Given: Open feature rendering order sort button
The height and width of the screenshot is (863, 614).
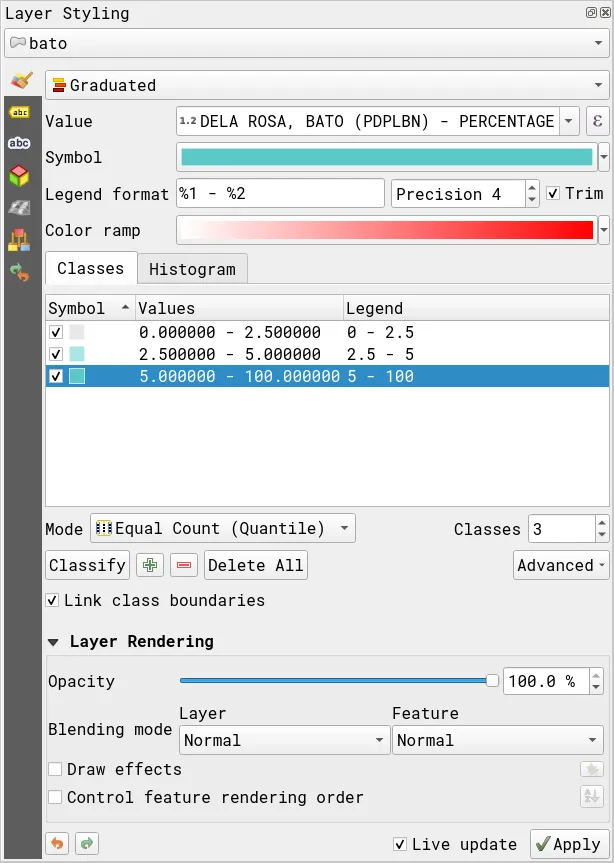Looking at the screenshot, I should coord(592,796).
